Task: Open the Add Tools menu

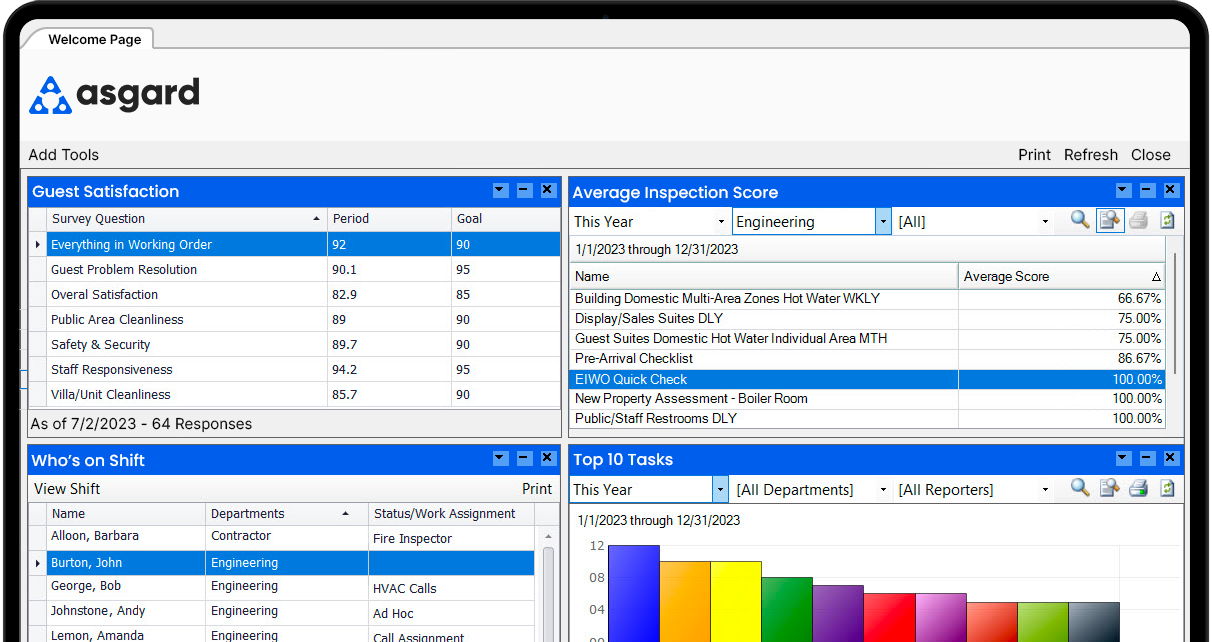Action: (x=63, y=154)
